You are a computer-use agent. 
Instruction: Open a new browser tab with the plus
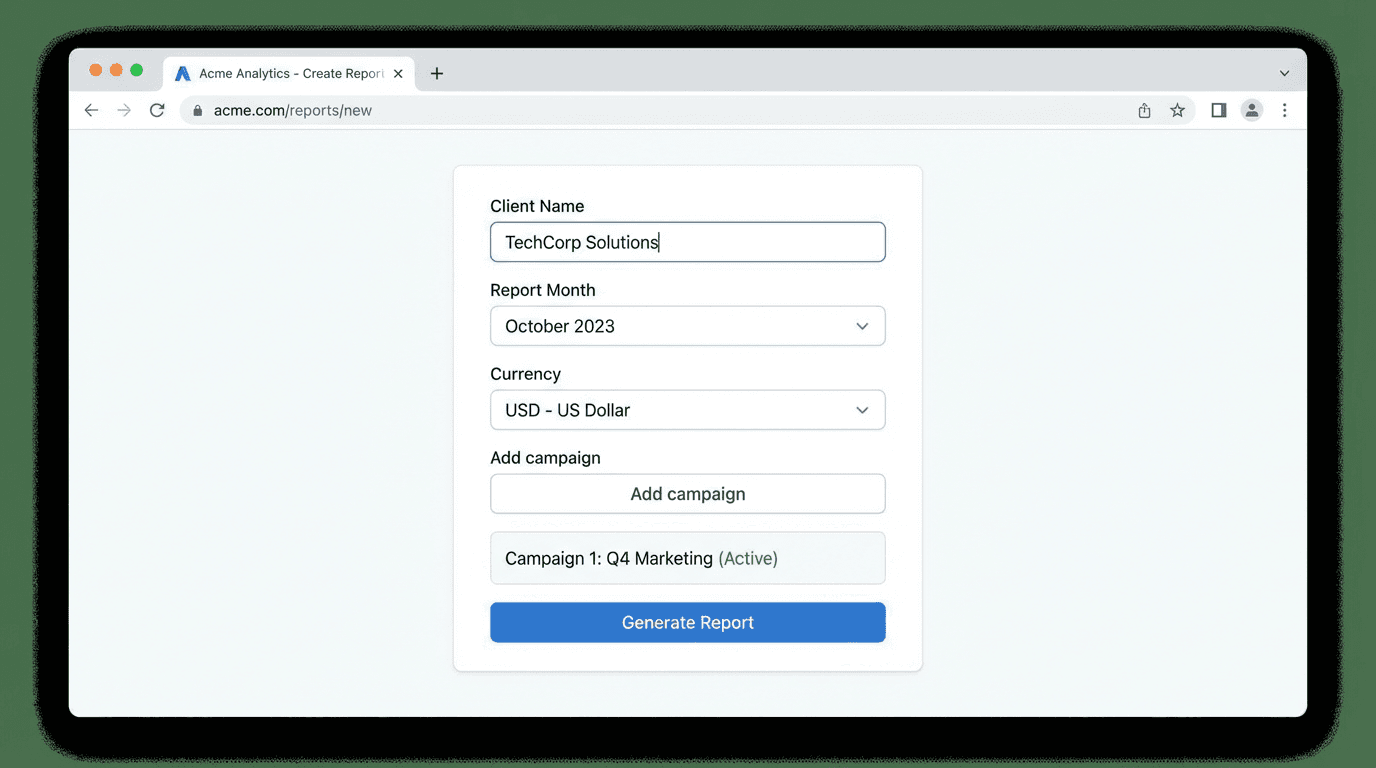(x=437, y=72)
